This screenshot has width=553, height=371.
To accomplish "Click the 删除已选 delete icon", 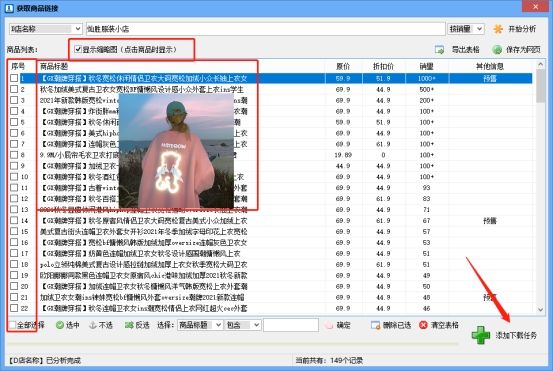I will coord(375,325).
